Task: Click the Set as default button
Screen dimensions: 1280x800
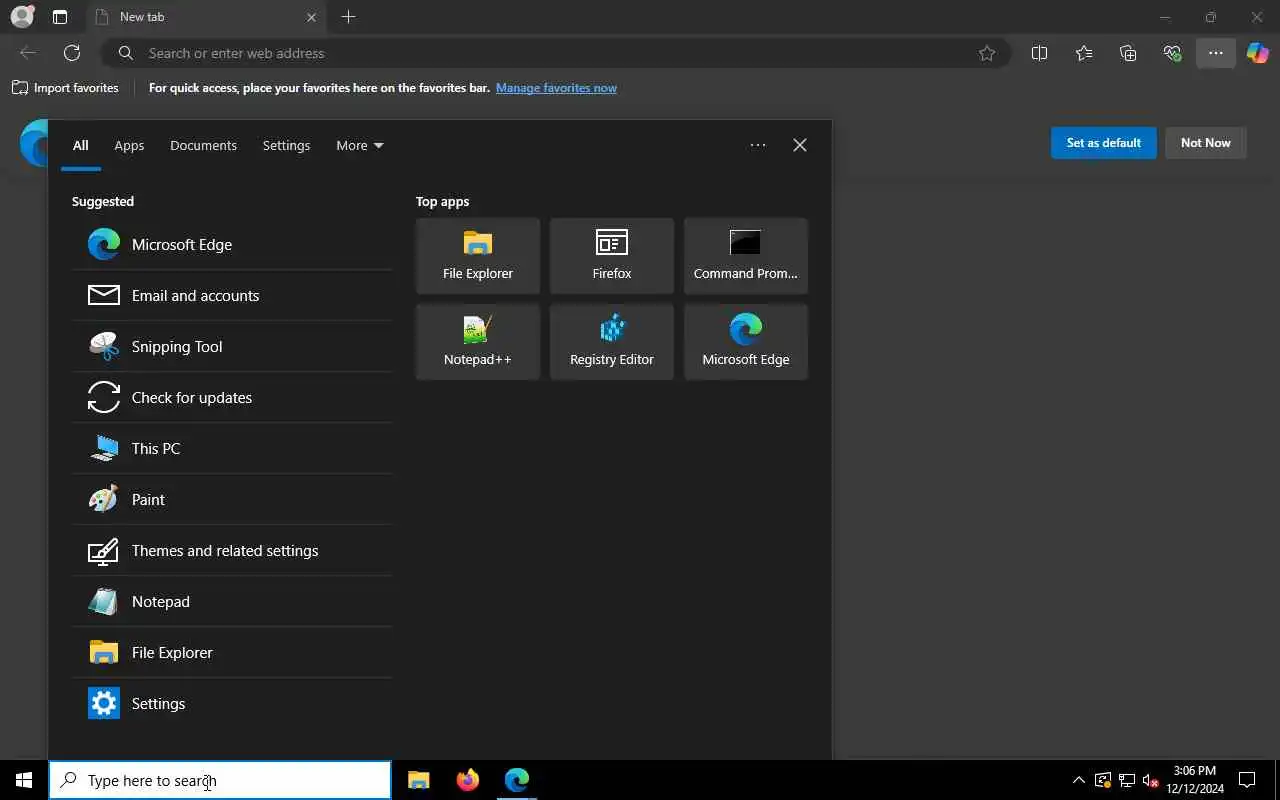Action: point(1104,143)
